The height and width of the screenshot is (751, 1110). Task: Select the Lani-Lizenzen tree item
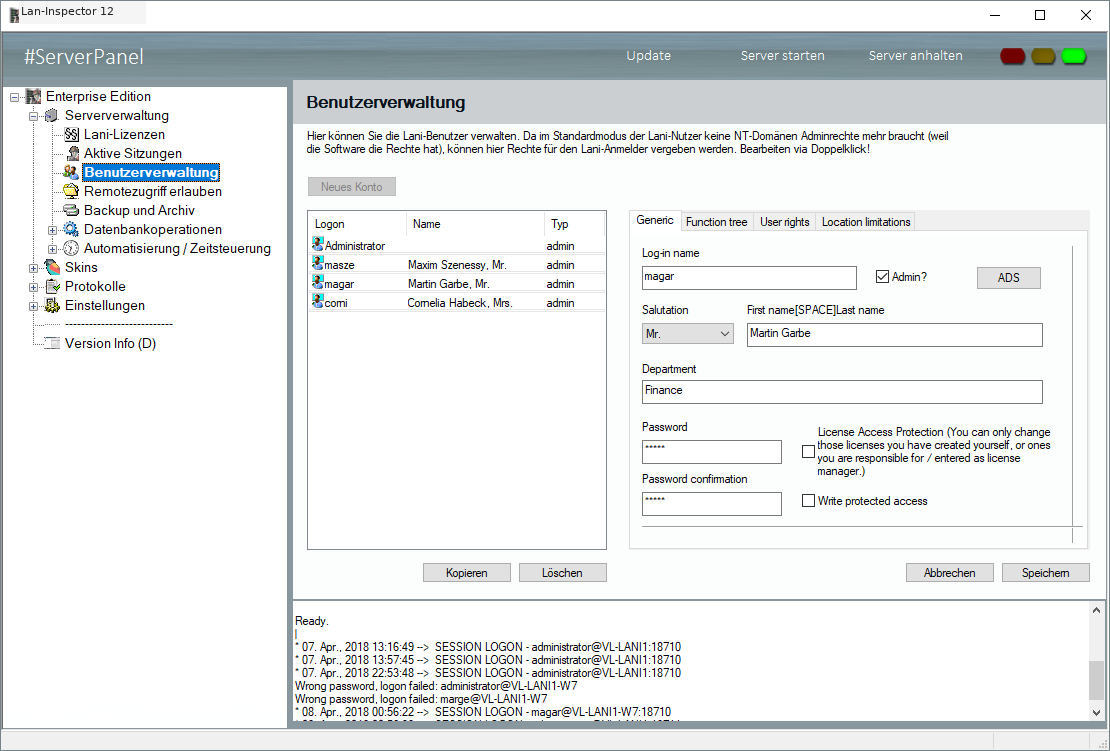[x=124, y=134]
